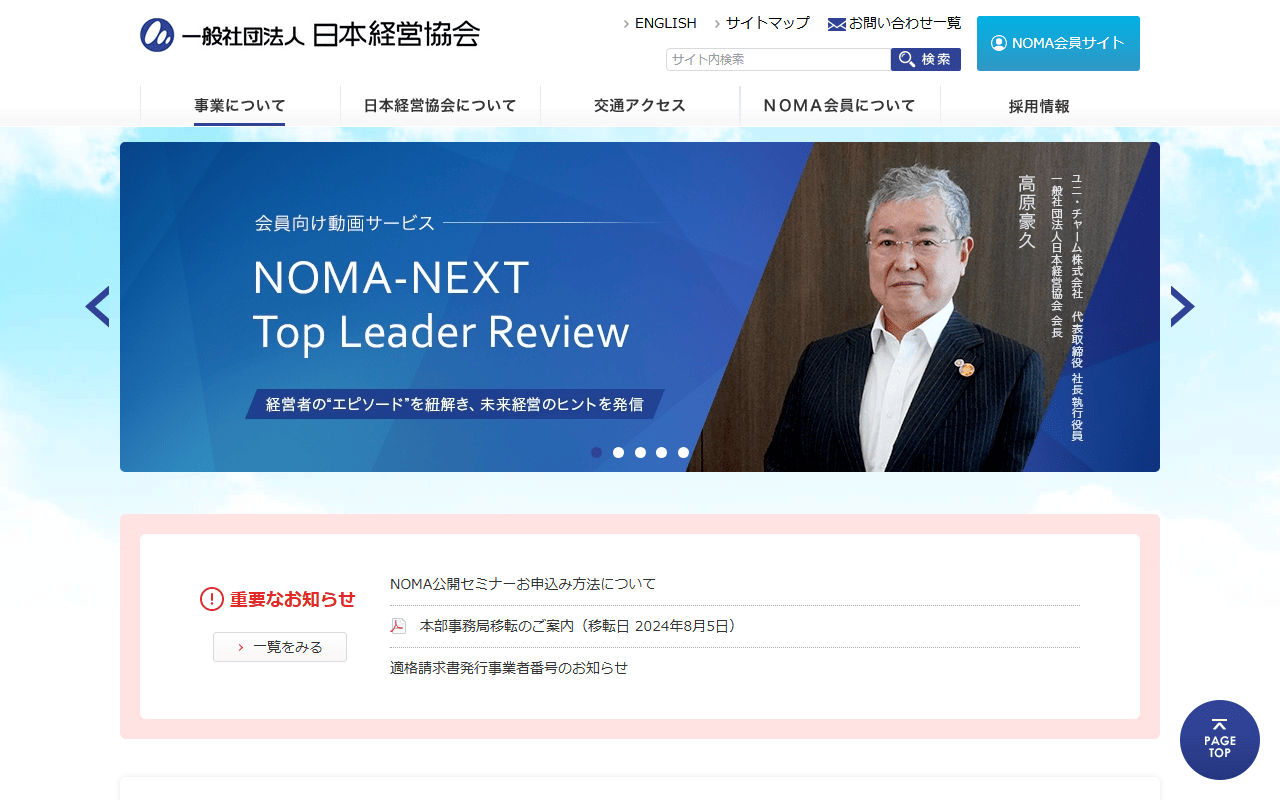Select the fifth carousel dot
The width and height of the screenshot is (1280, 800).
coord(684,452)
